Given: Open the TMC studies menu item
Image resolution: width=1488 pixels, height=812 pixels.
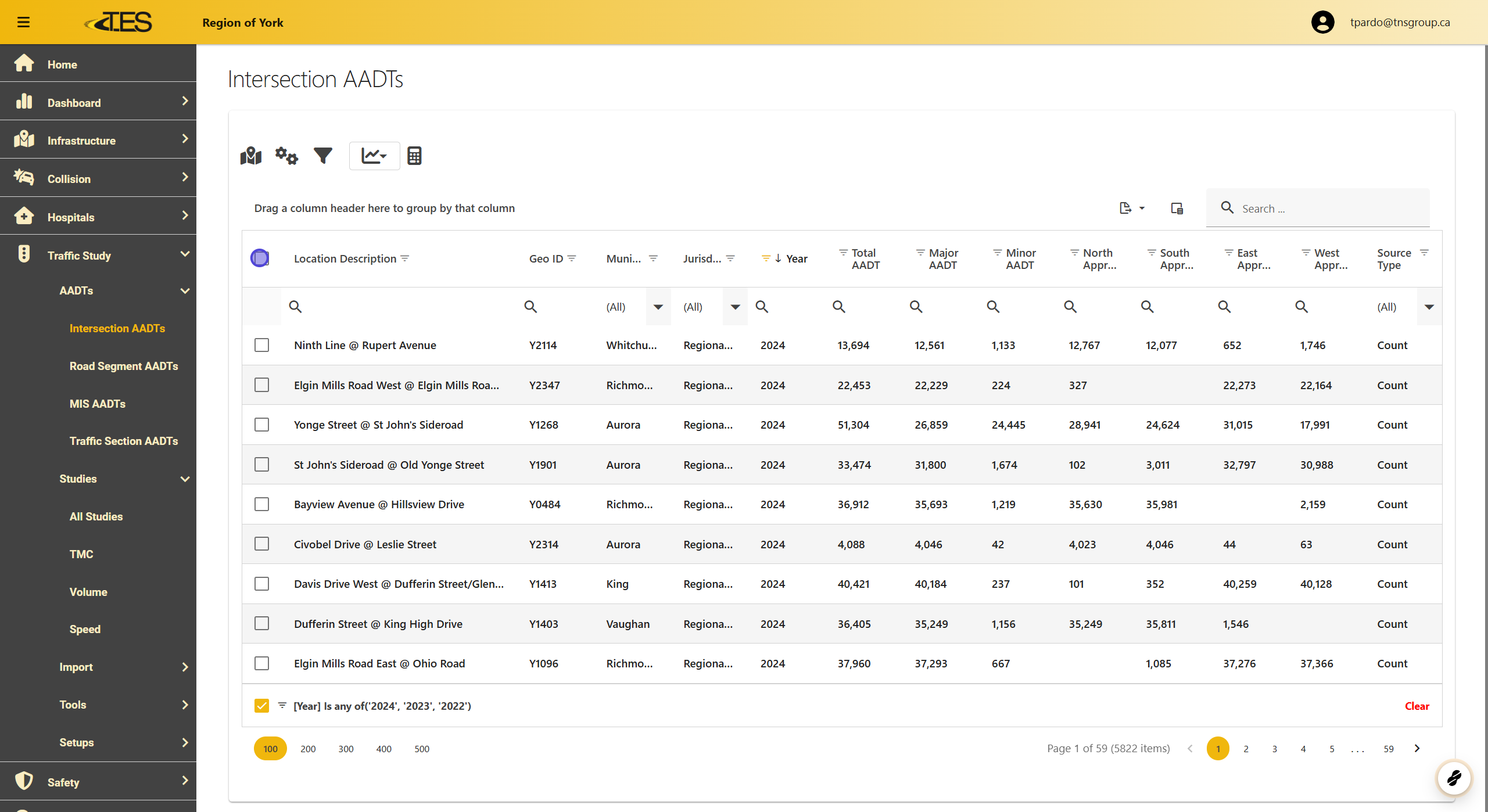Looking at the screenshot, I should pyautogui.click(x=81, y=554).
